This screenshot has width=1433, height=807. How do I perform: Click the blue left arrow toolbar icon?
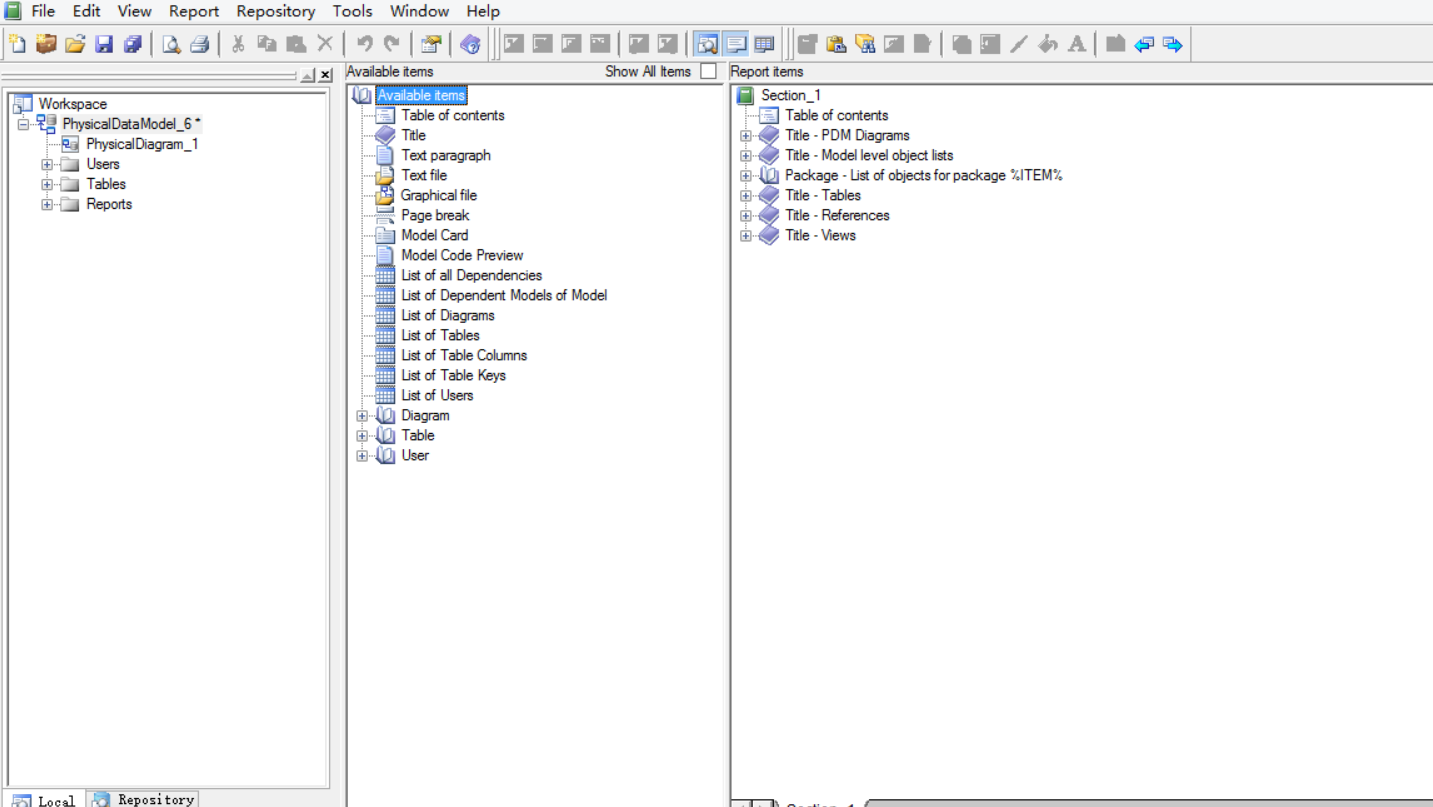[1144, 44]
